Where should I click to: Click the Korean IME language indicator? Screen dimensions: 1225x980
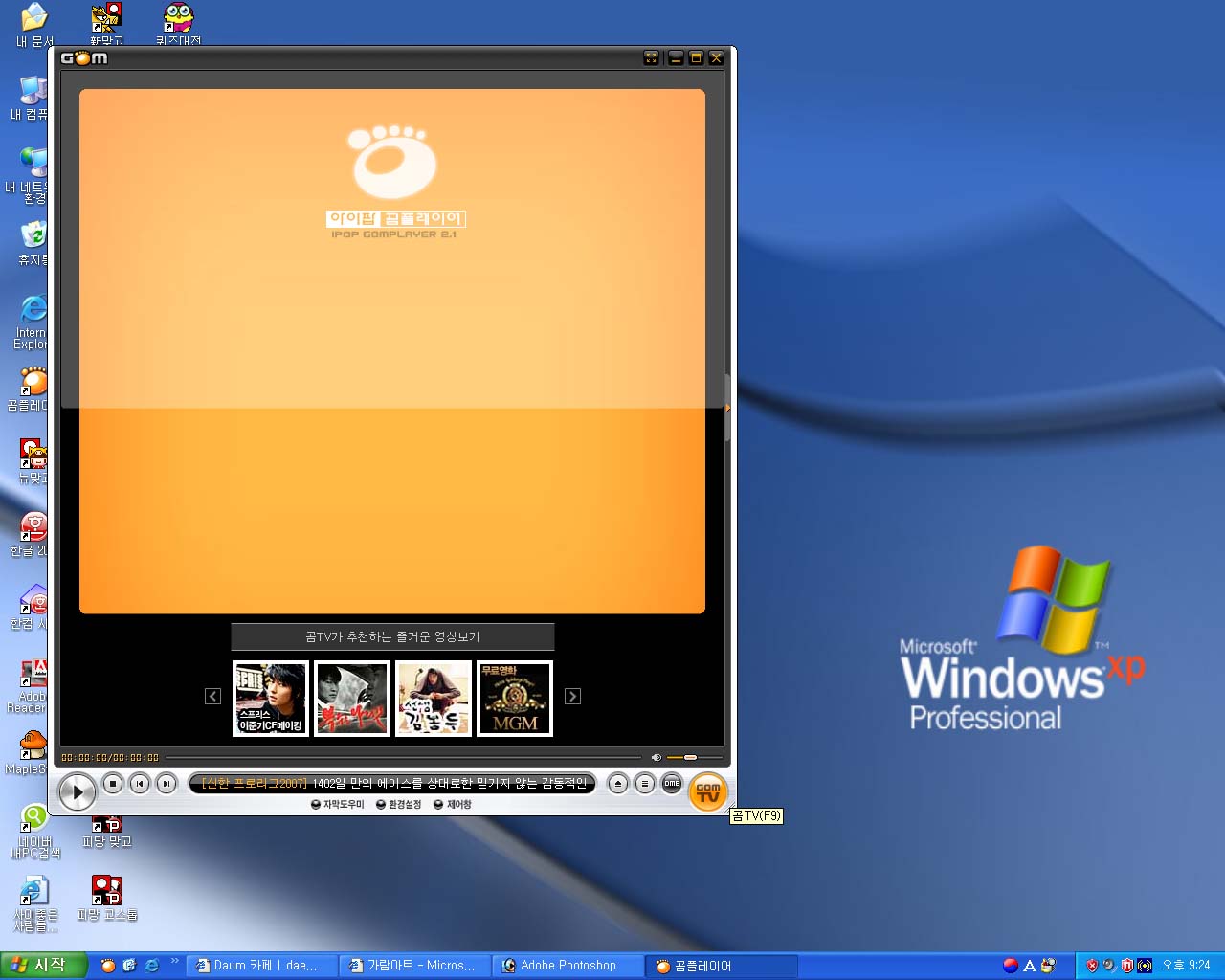click(1010, 966)
